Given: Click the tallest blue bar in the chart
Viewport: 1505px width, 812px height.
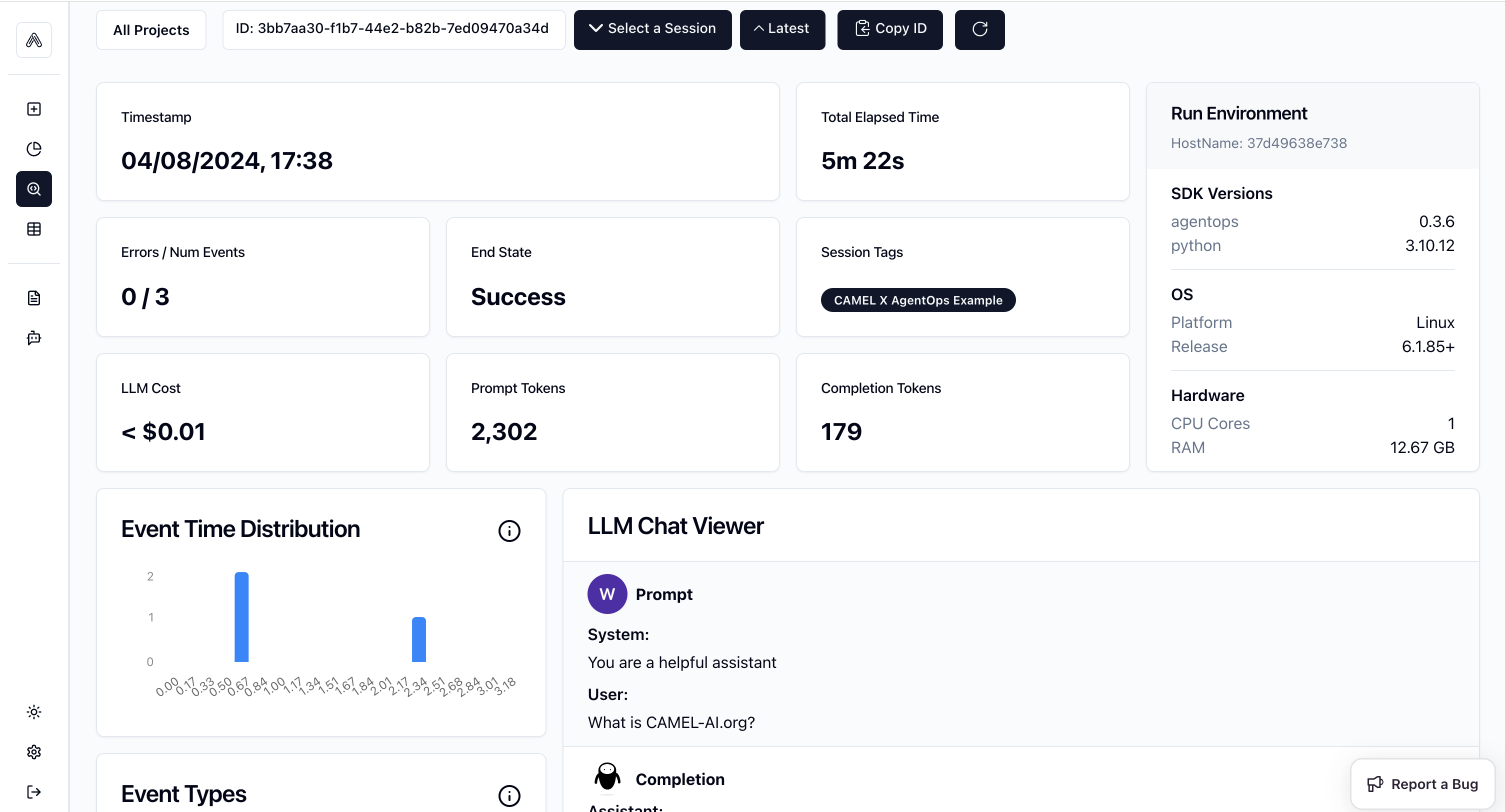Looking at the screenshot, I should (241, 617).
